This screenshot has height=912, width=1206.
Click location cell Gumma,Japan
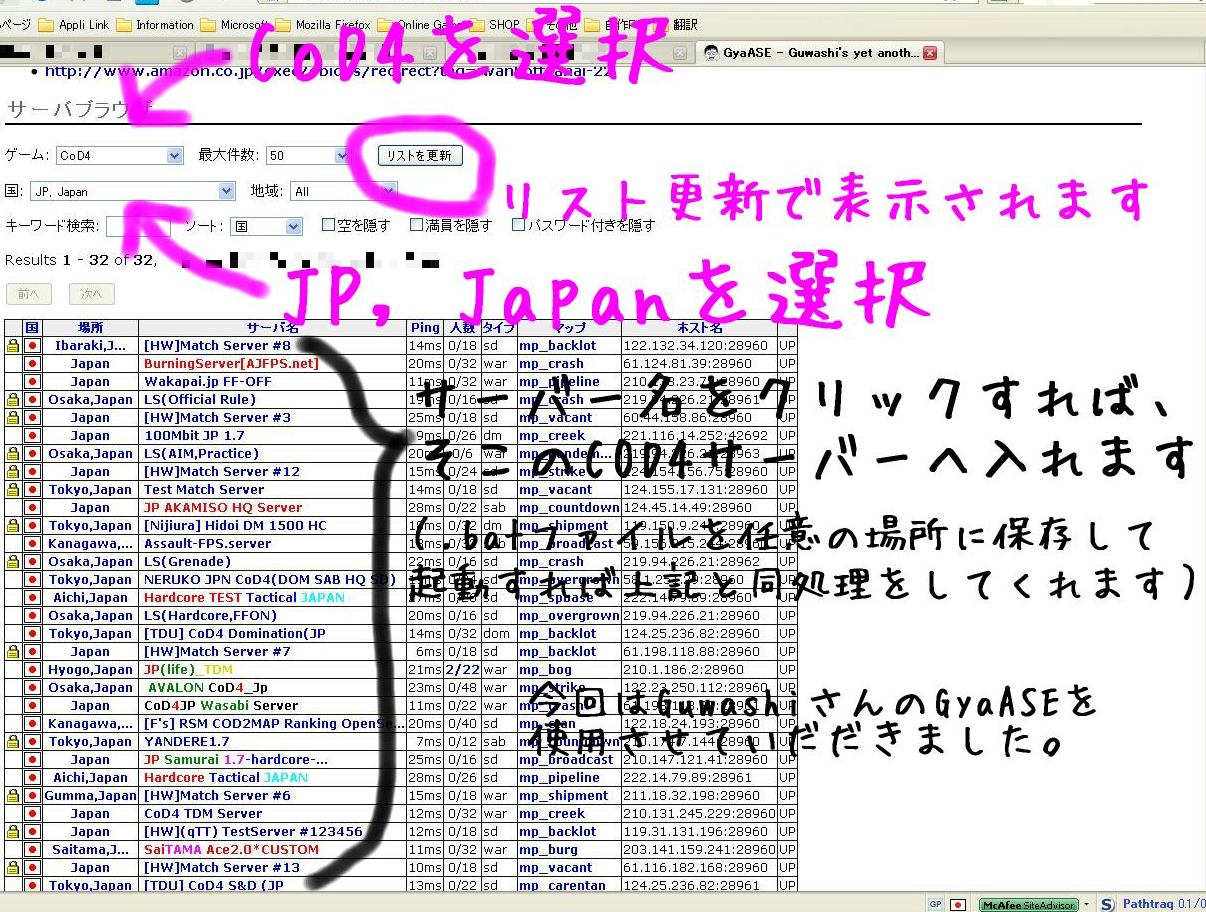tap(90, 796)
